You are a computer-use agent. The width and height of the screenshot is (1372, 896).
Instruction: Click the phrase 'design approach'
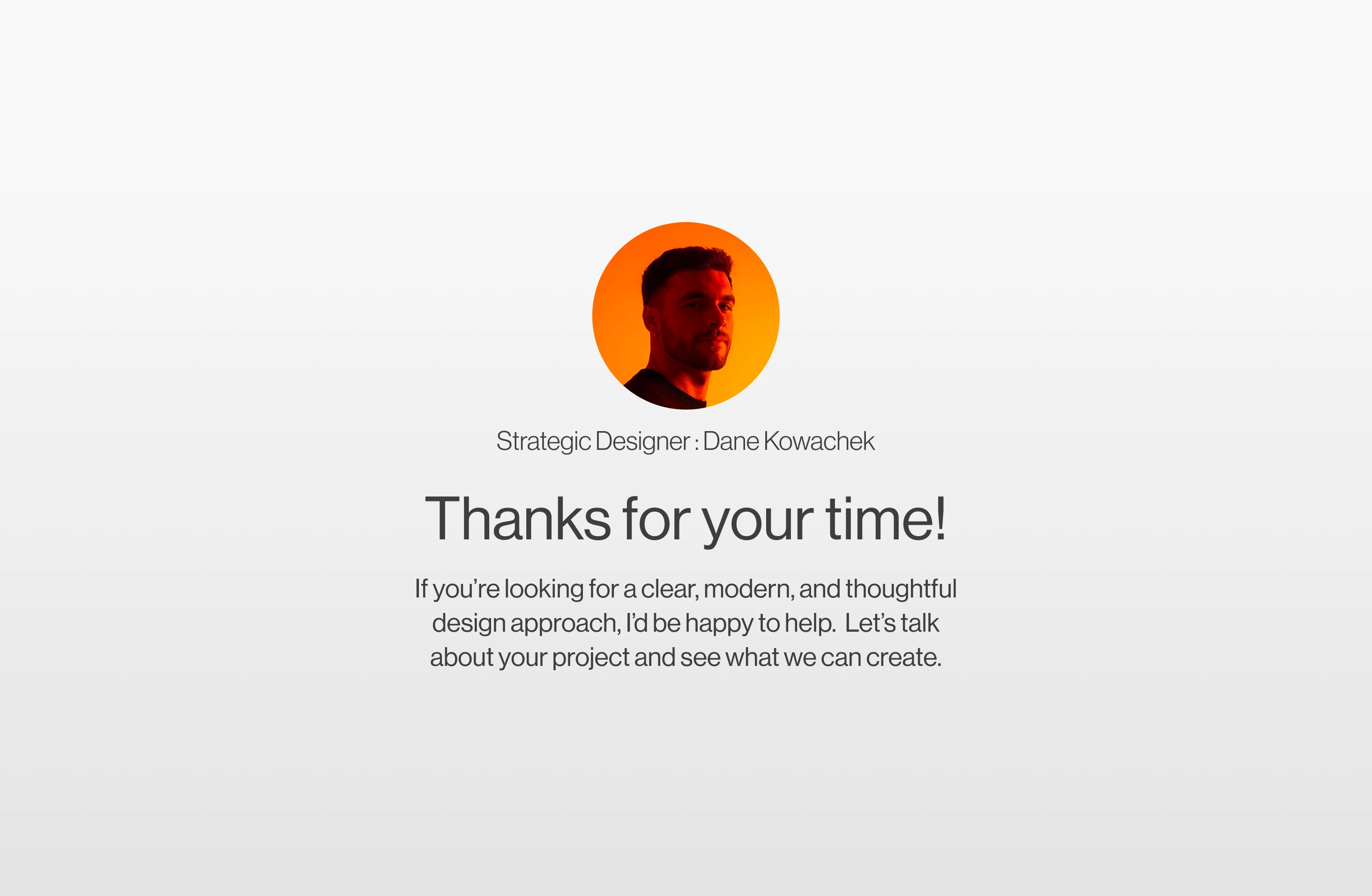tap(526, 624)
